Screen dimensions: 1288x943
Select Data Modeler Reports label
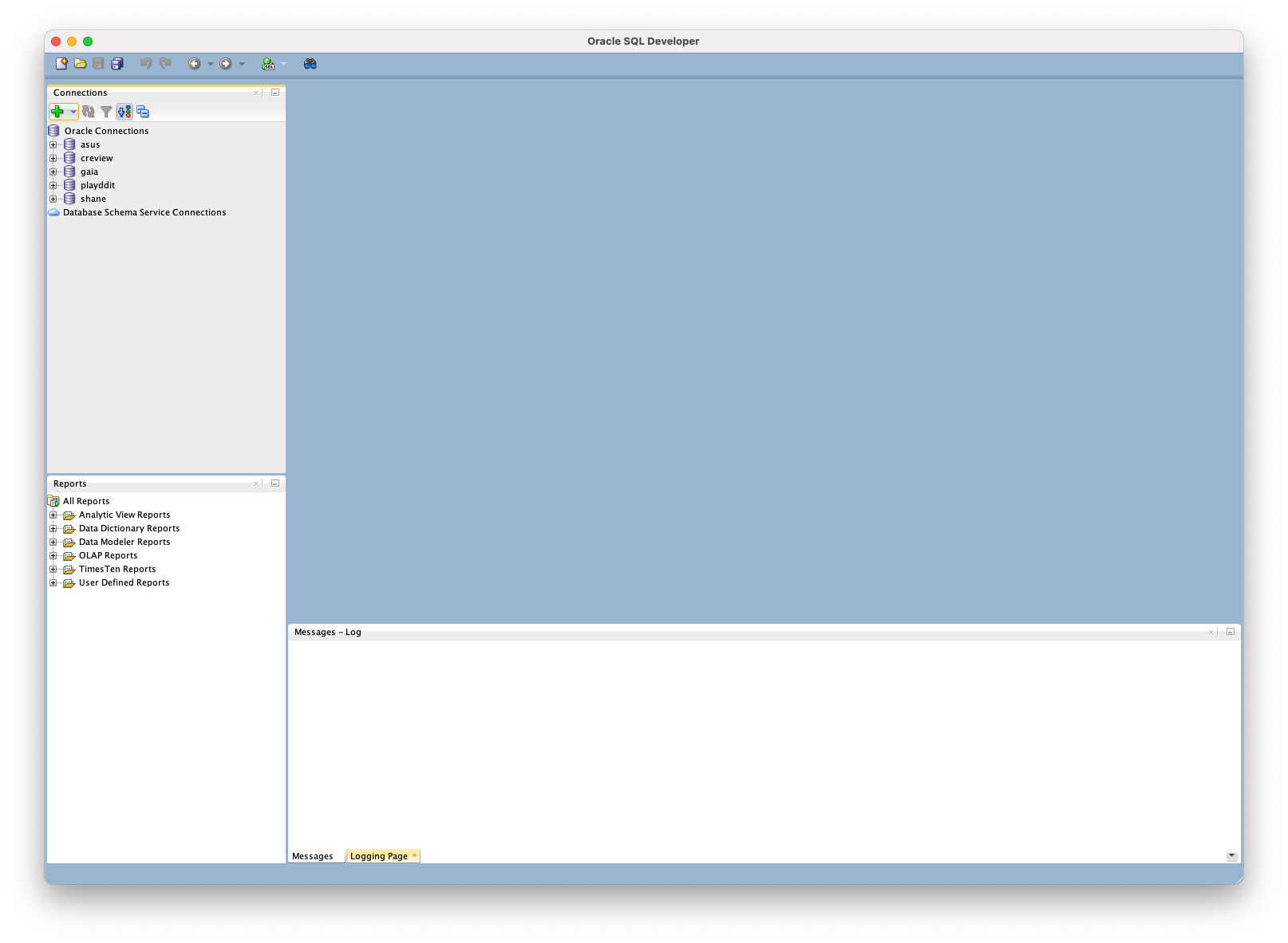coord(124,542)
